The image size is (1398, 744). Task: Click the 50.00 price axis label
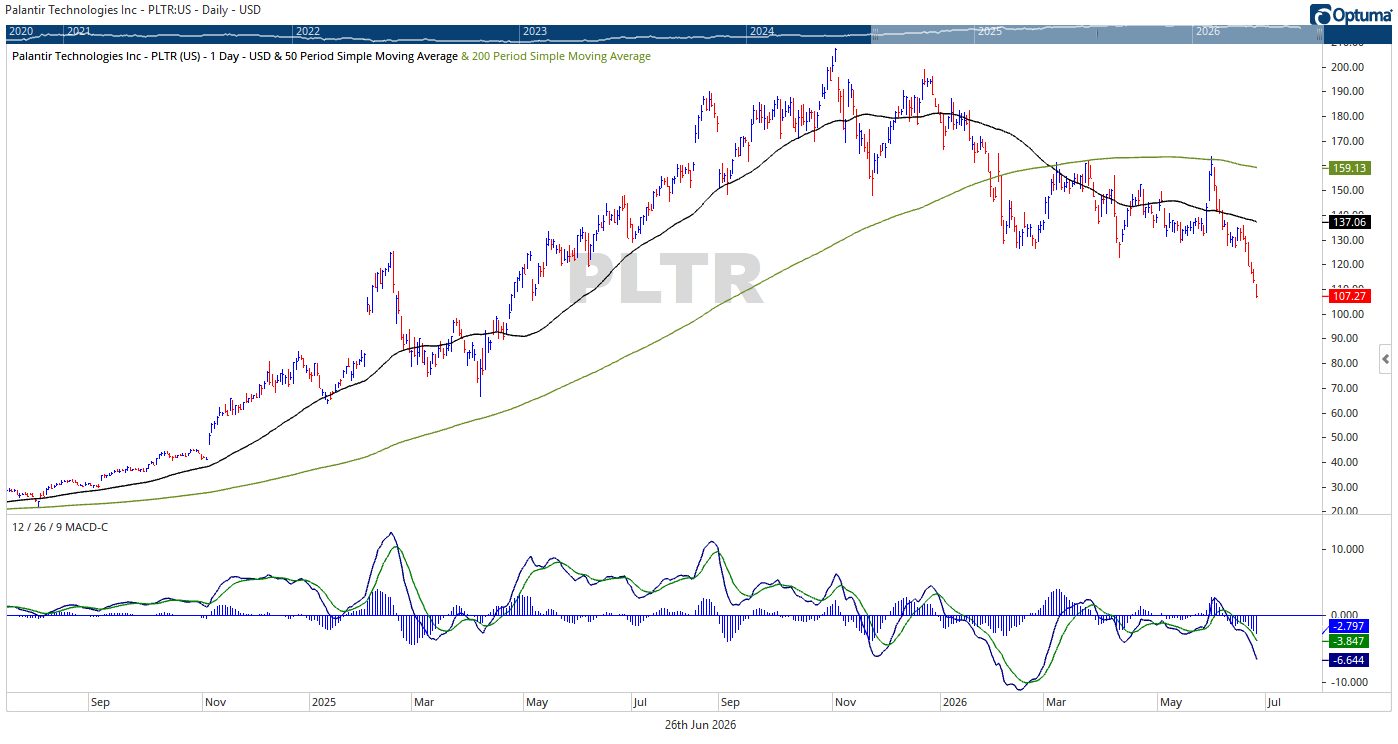tap(1346, 437)
